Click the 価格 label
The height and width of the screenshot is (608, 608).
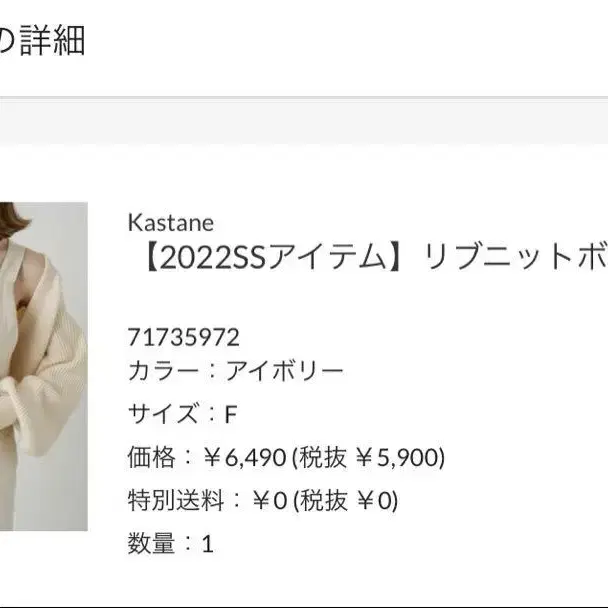click(x=152, y=457)
